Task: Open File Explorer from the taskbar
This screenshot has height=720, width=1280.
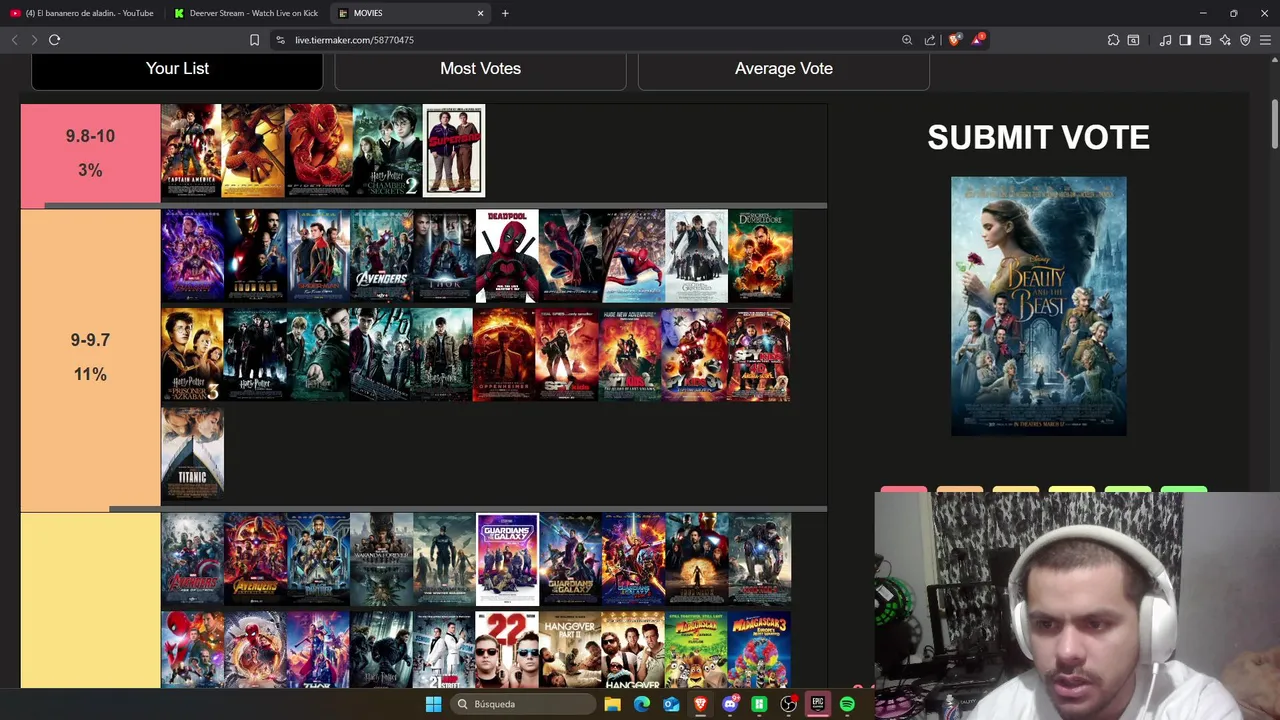Action: point(612,704)
